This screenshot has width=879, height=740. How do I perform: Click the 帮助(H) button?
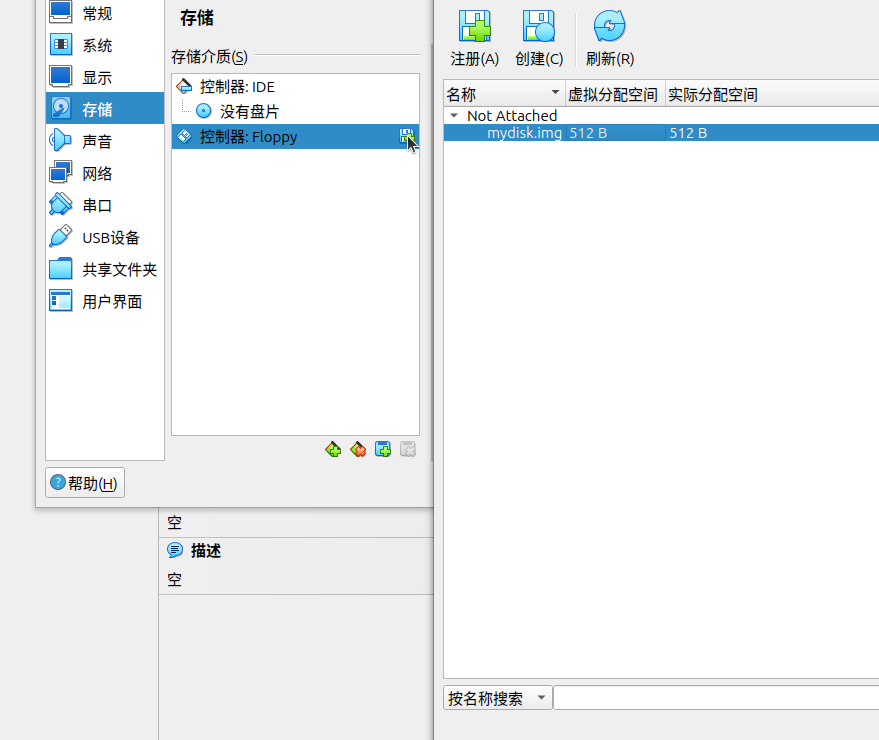click(85, 484)
